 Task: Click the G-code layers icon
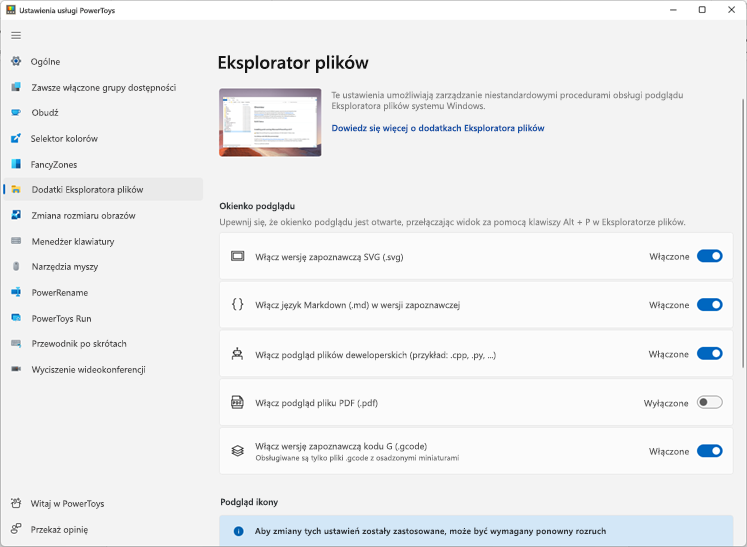click(237, 451)
